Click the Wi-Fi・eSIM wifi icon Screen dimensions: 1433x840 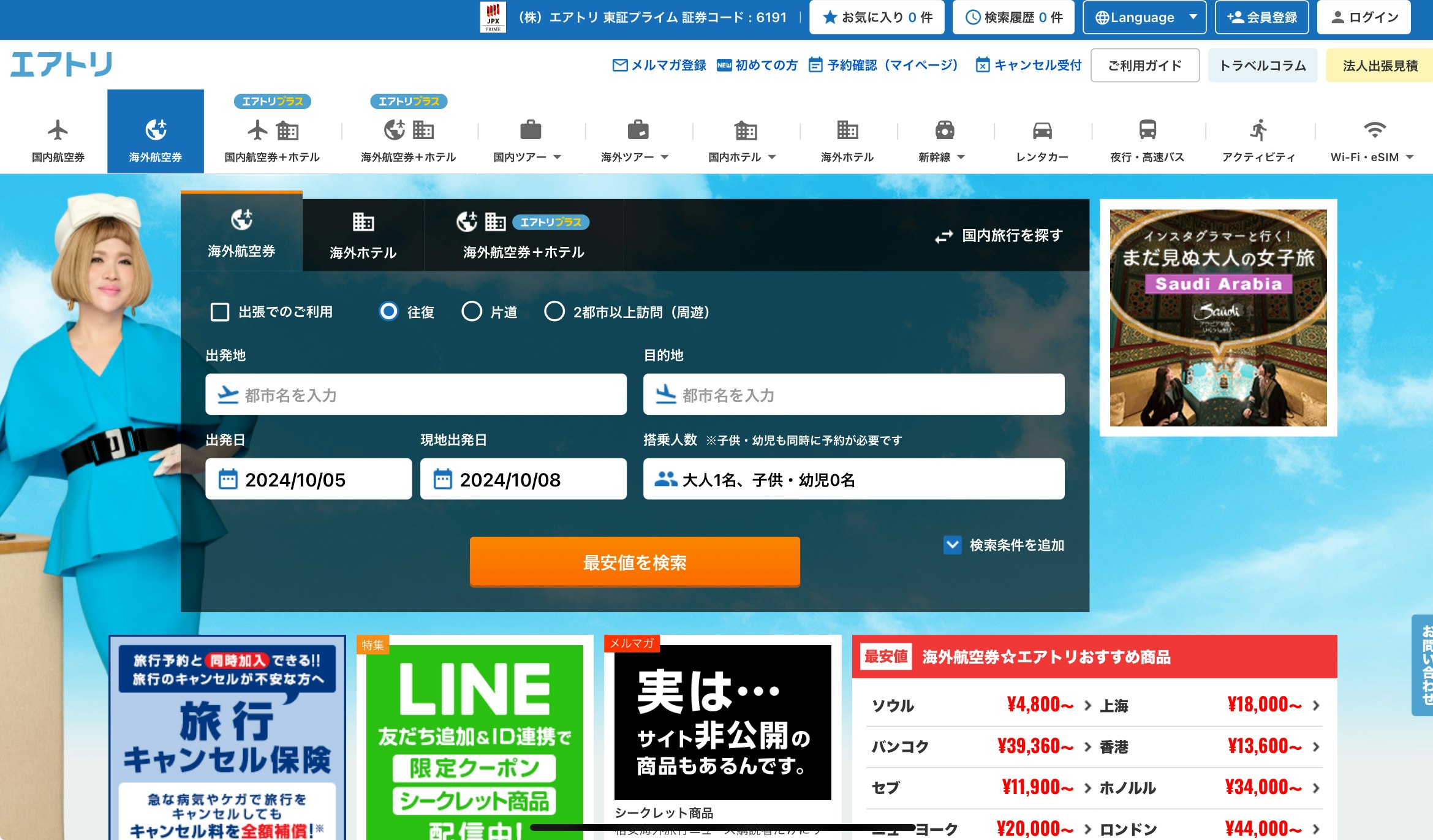(x=1375, y=130)
